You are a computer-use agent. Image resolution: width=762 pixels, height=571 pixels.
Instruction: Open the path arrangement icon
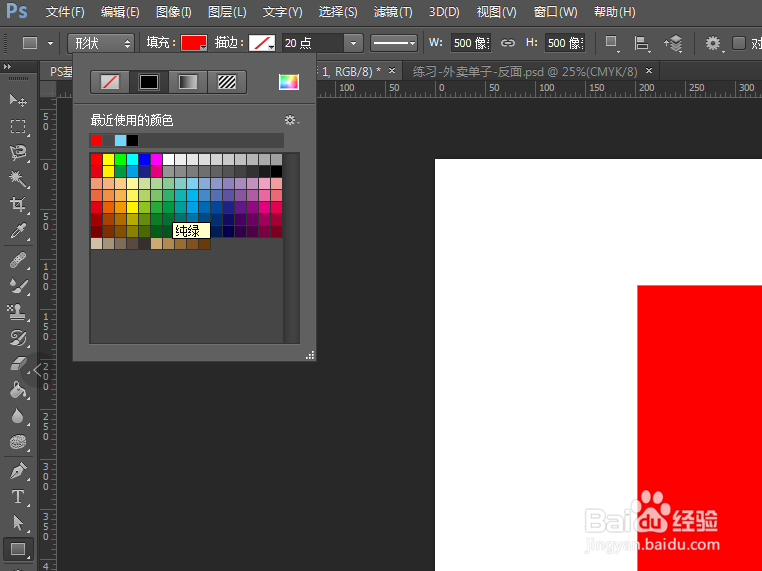pyautogui.click(x=674, y=43)
